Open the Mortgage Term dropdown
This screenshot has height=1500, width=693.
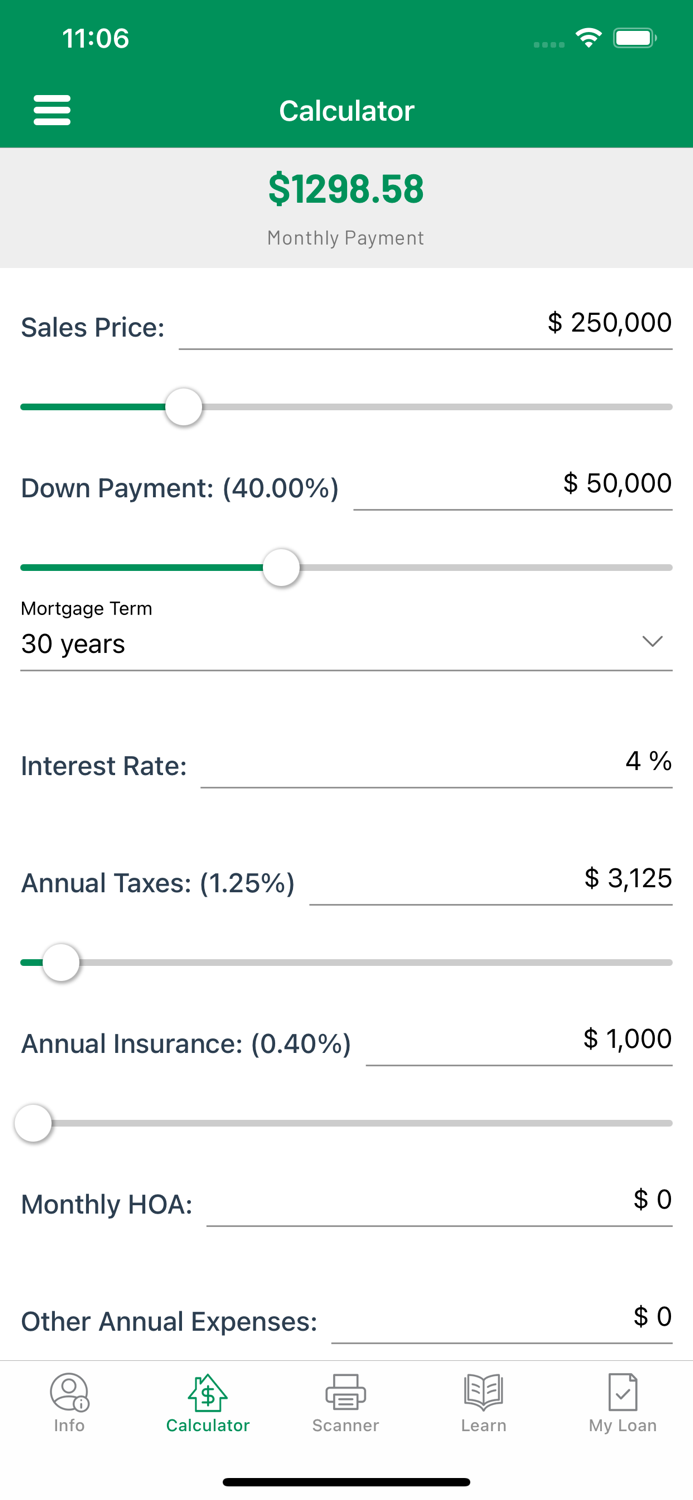(346, 643)
